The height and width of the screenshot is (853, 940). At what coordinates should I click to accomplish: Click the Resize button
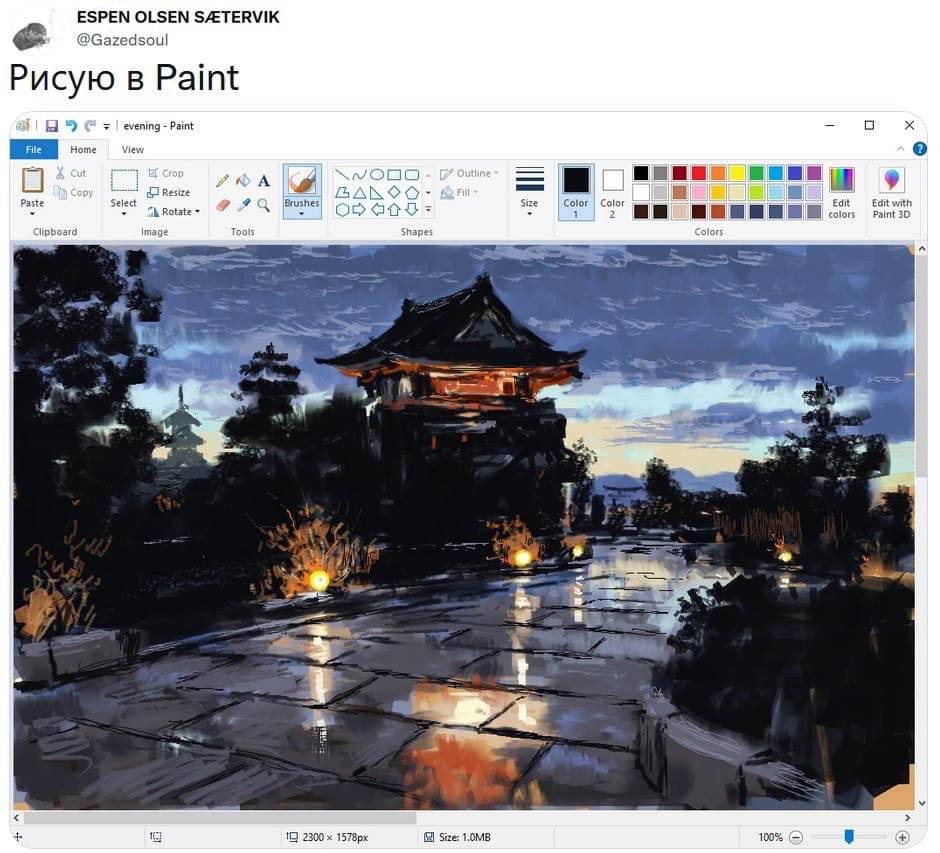(x=168, y=192)
